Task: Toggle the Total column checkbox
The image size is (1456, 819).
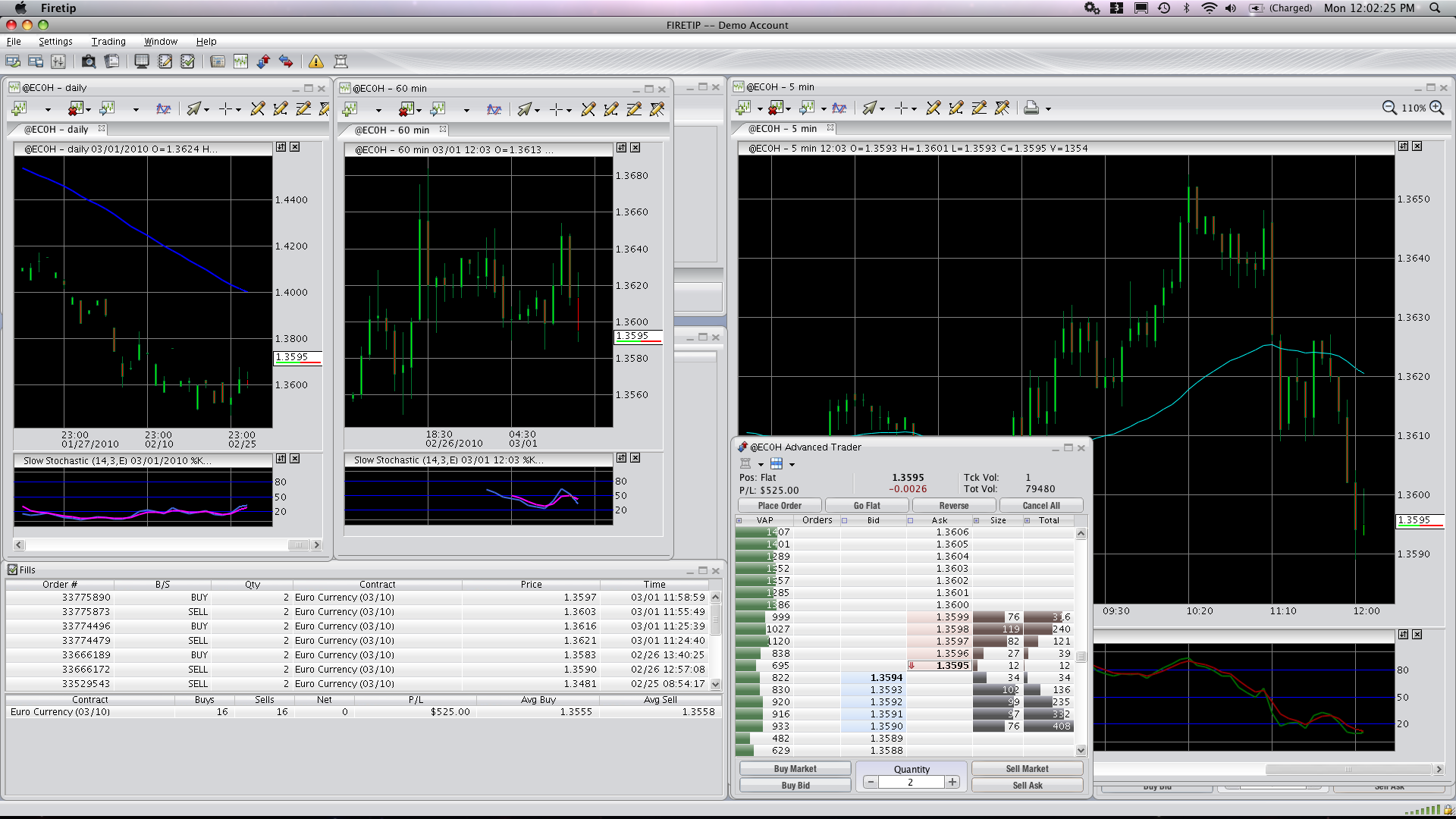Action: coord(1028,520)
